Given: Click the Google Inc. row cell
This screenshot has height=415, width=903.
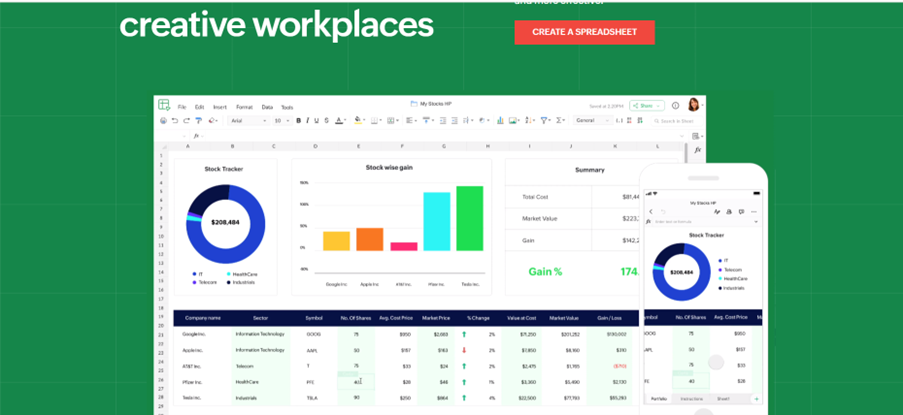Looking at the screenshot, I should coord(194,334).
